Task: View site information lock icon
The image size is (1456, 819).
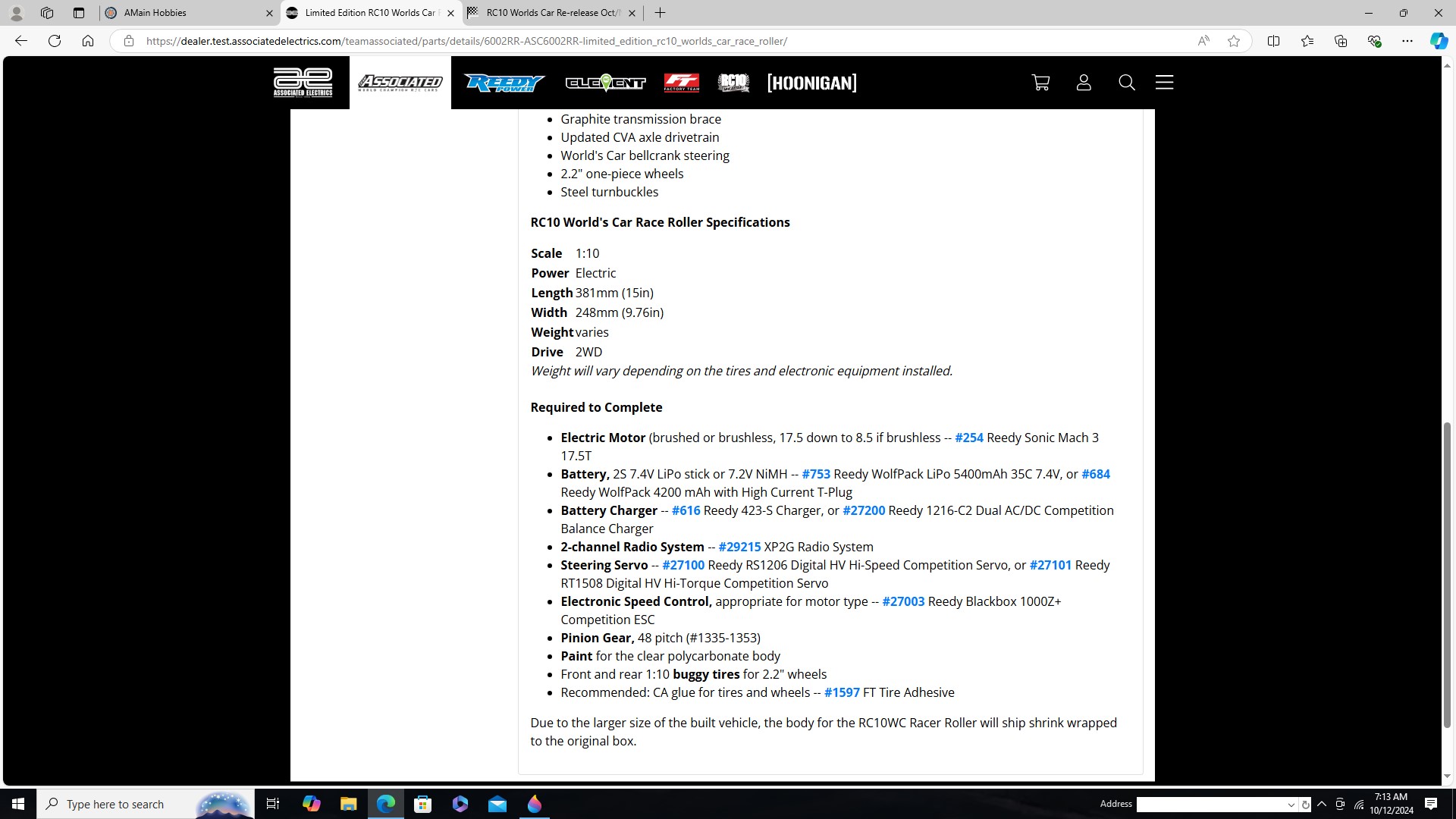Action: (x=129, y=41)
